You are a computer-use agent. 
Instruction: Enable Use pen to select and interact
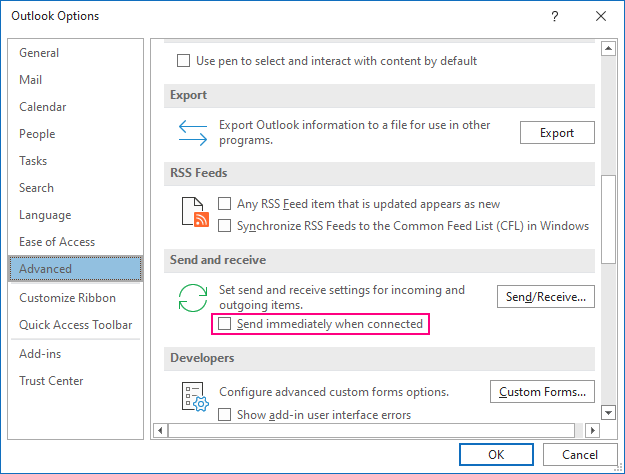click(183, 61)
